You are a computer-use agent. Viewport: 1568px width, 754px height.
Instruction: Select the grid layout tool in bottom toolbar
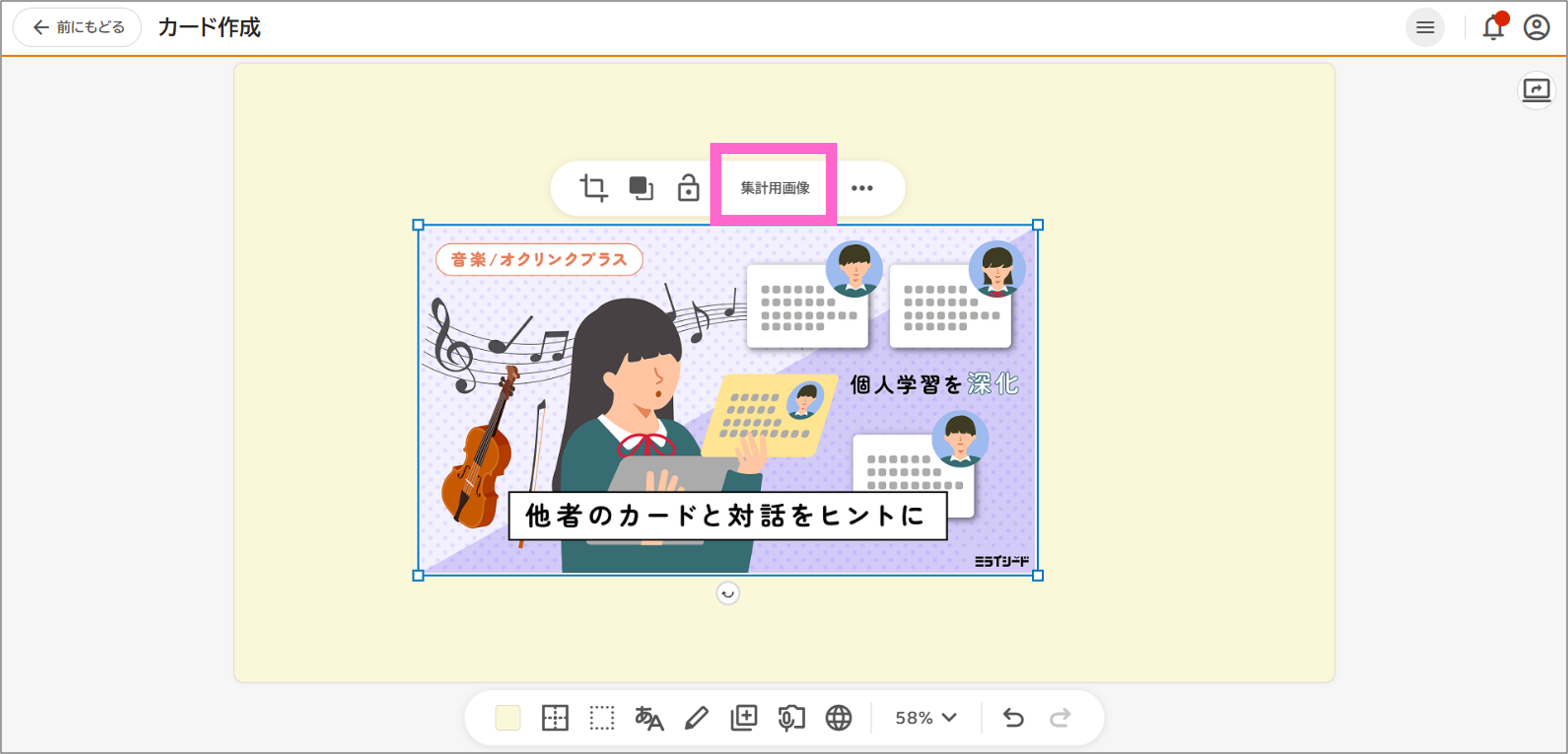(x=555, y=717)
